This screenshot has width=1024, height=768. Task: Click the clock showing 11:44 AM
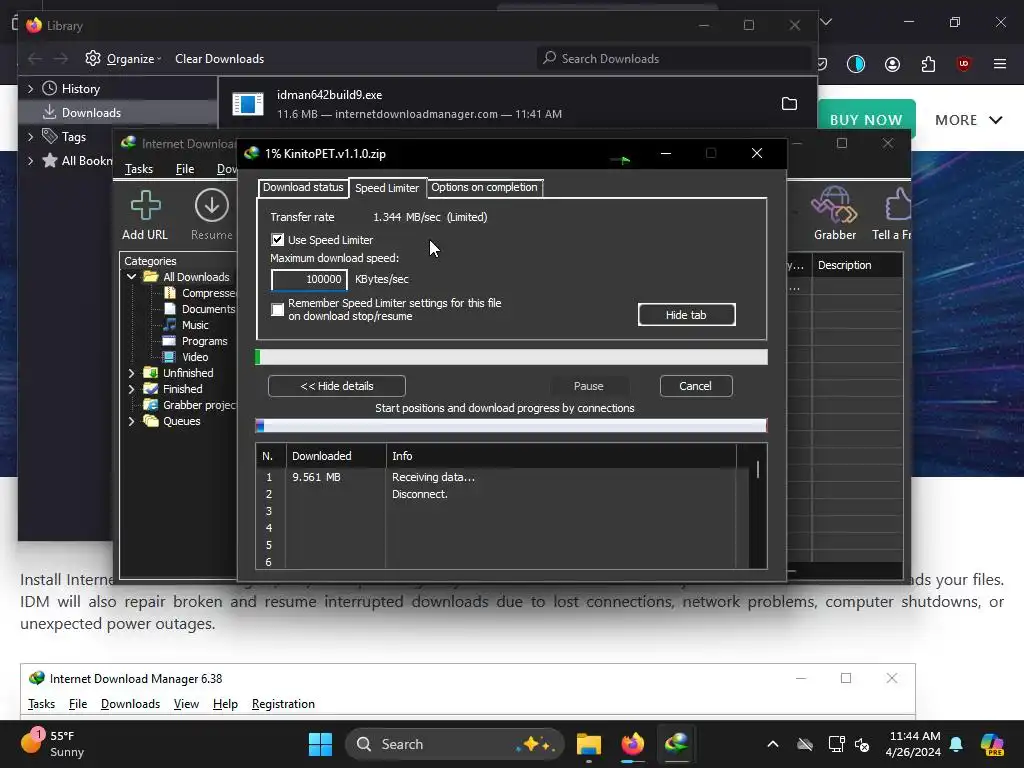point(913,744)
